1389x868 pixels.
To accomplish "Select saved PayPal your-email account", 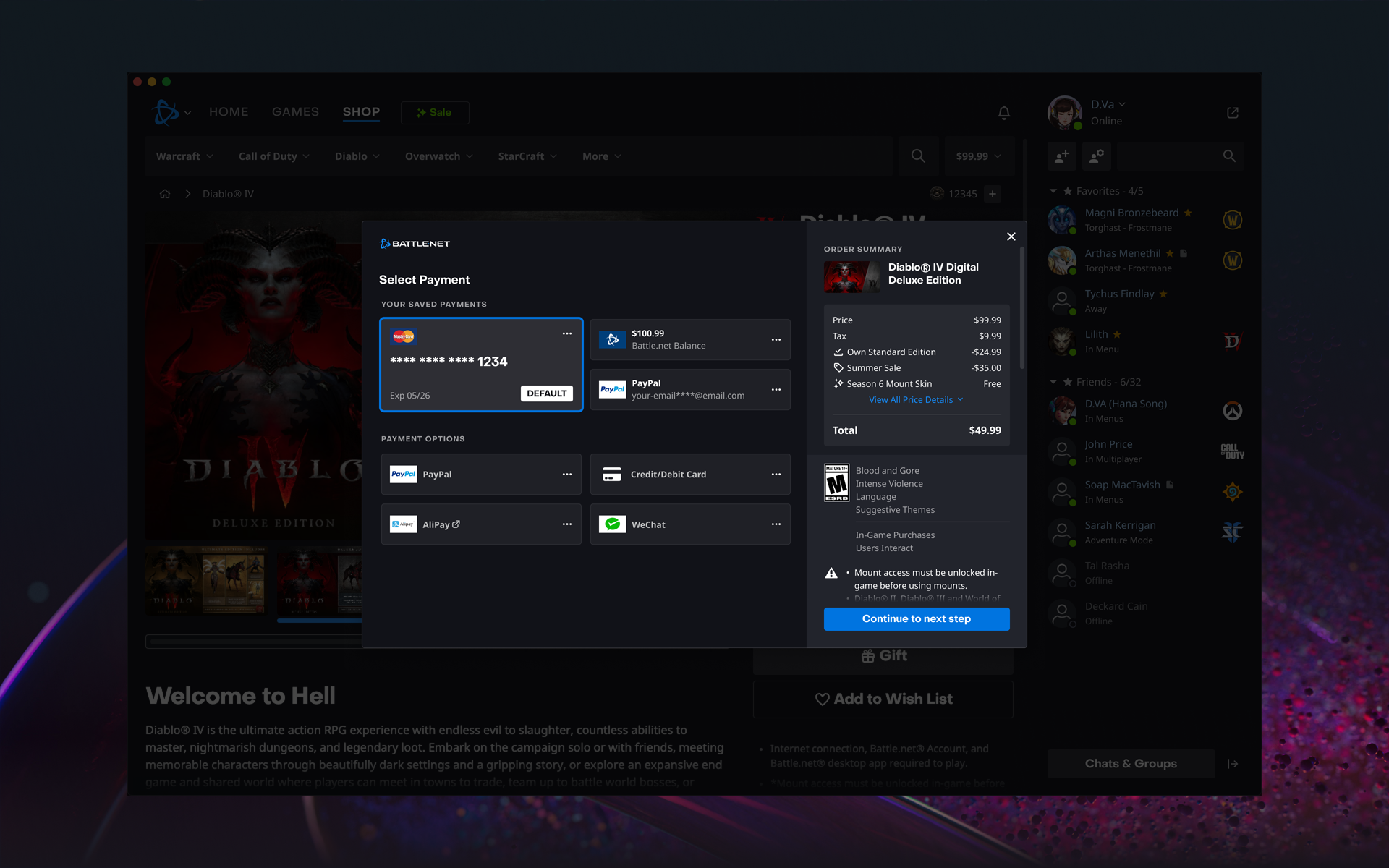I will (x=690, y=390).
